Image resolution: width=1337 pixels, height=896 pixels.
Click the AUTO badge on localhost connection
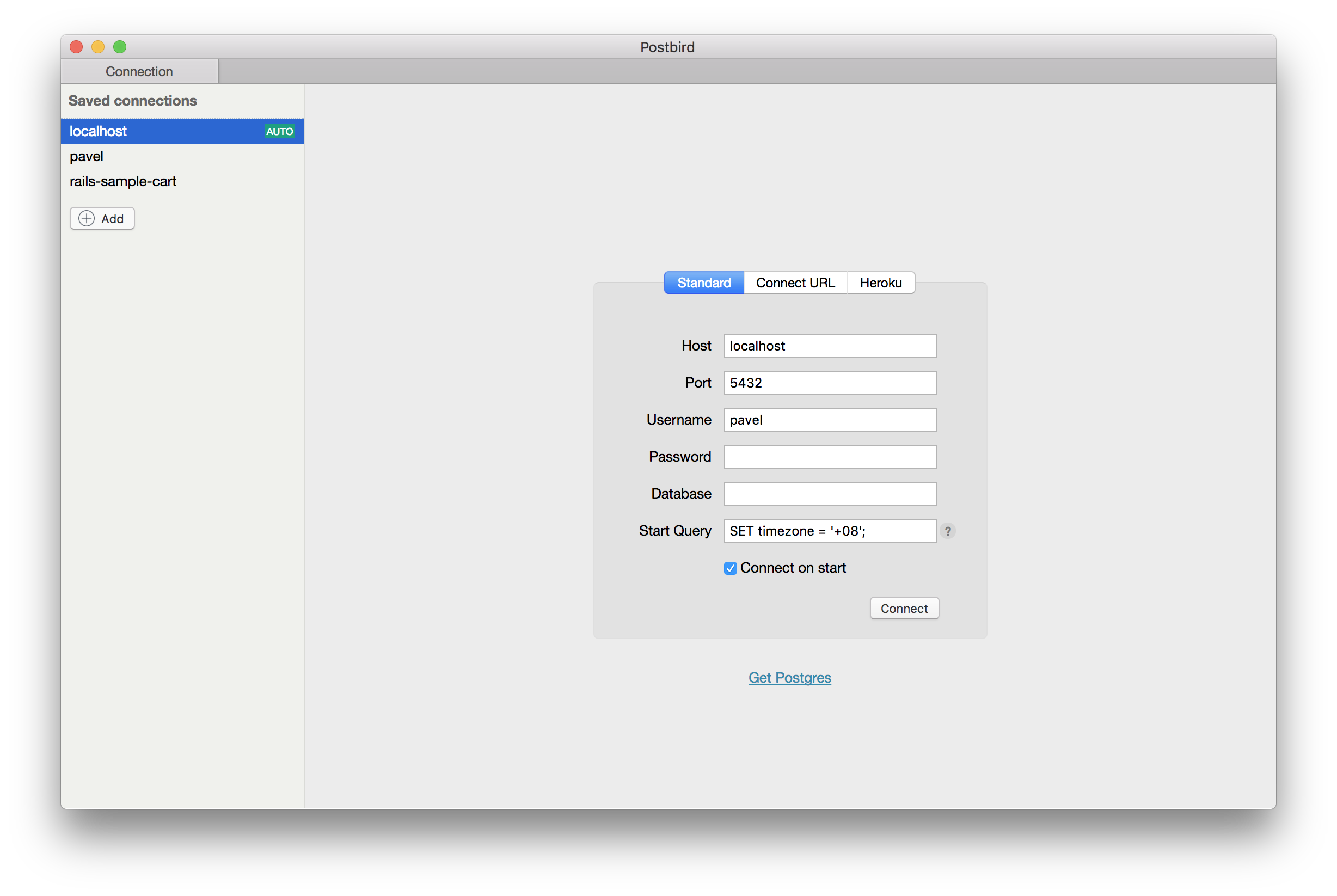pos(279,131)
